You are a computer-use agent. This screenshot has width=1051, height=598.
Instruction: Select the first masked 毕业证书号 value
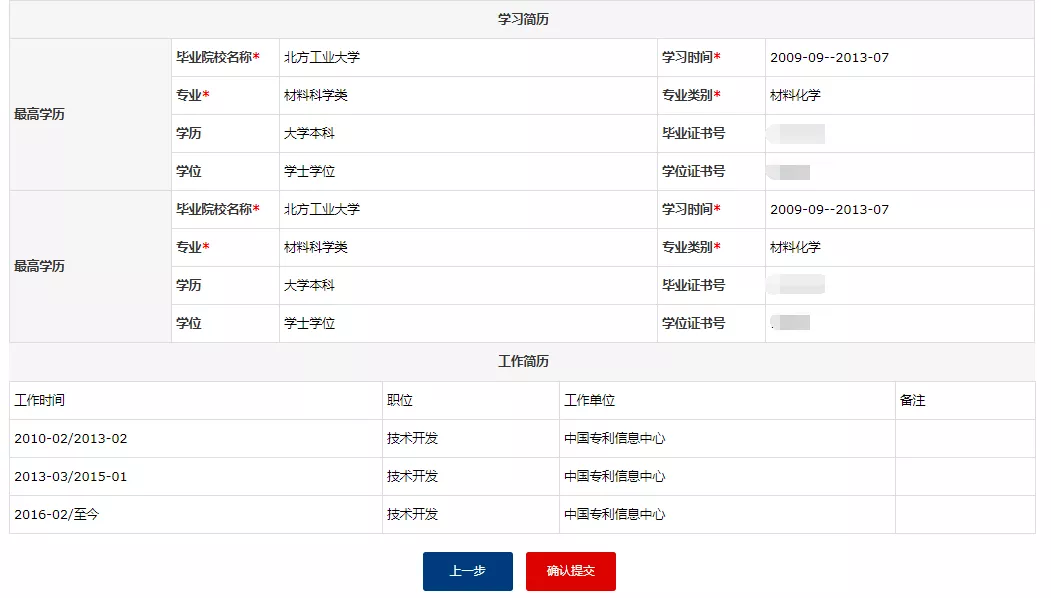[797, 133]
